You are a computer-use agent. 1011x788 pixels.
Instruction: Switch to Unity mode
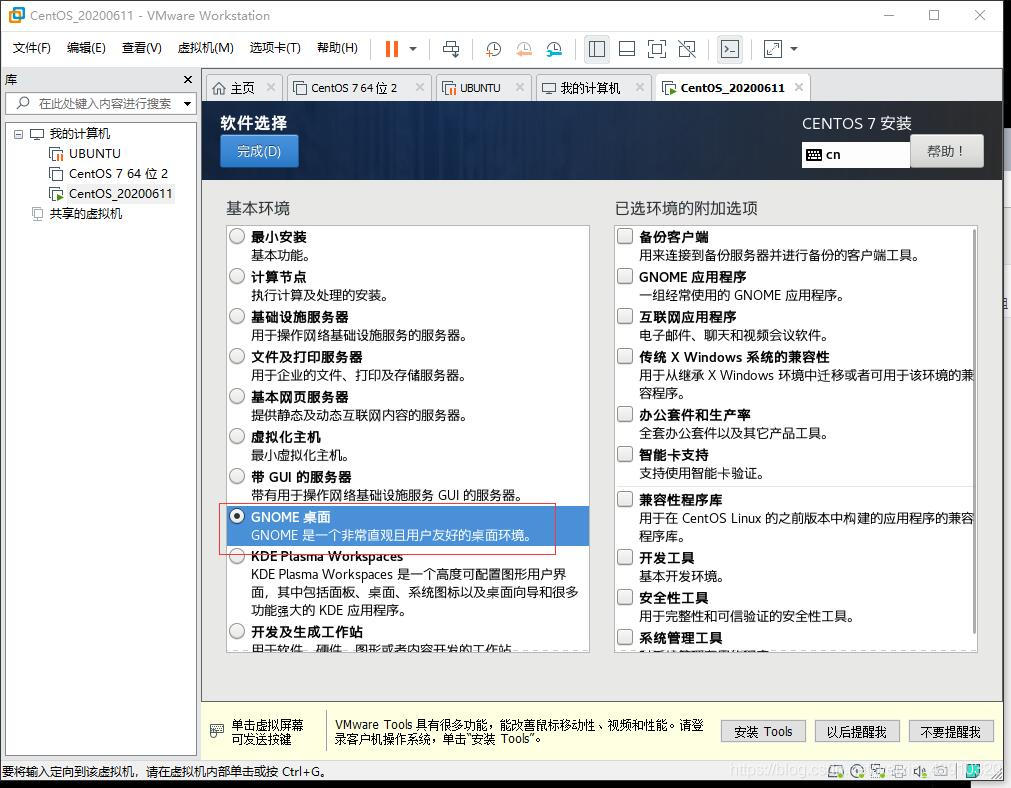(x=686, y=49)
